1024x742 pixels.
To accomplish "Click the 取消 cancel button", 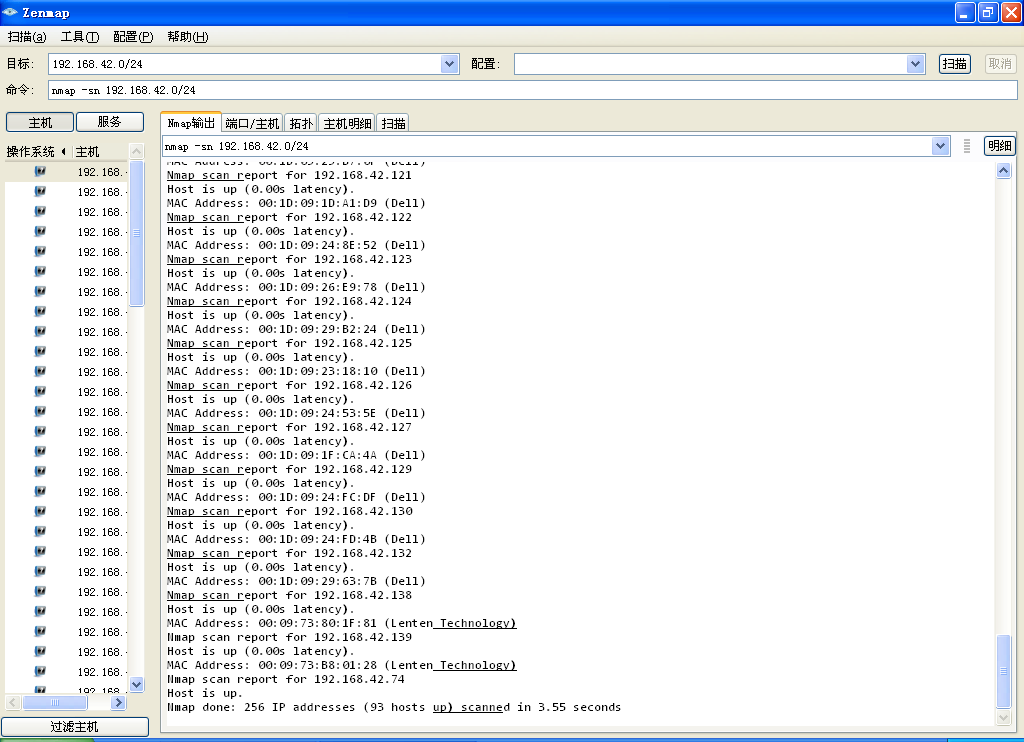I will click(x=1000, y=64).
